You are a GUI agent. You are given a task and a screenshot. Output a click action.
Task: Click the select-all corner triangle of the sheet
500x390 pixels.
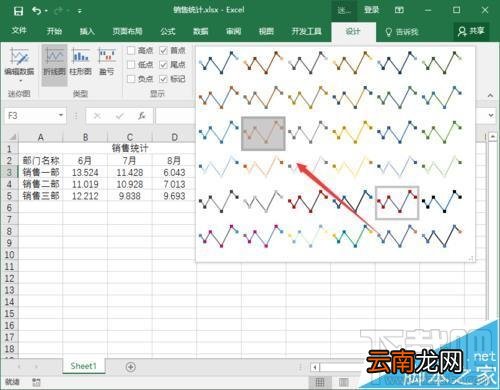[x=12, y=137]
